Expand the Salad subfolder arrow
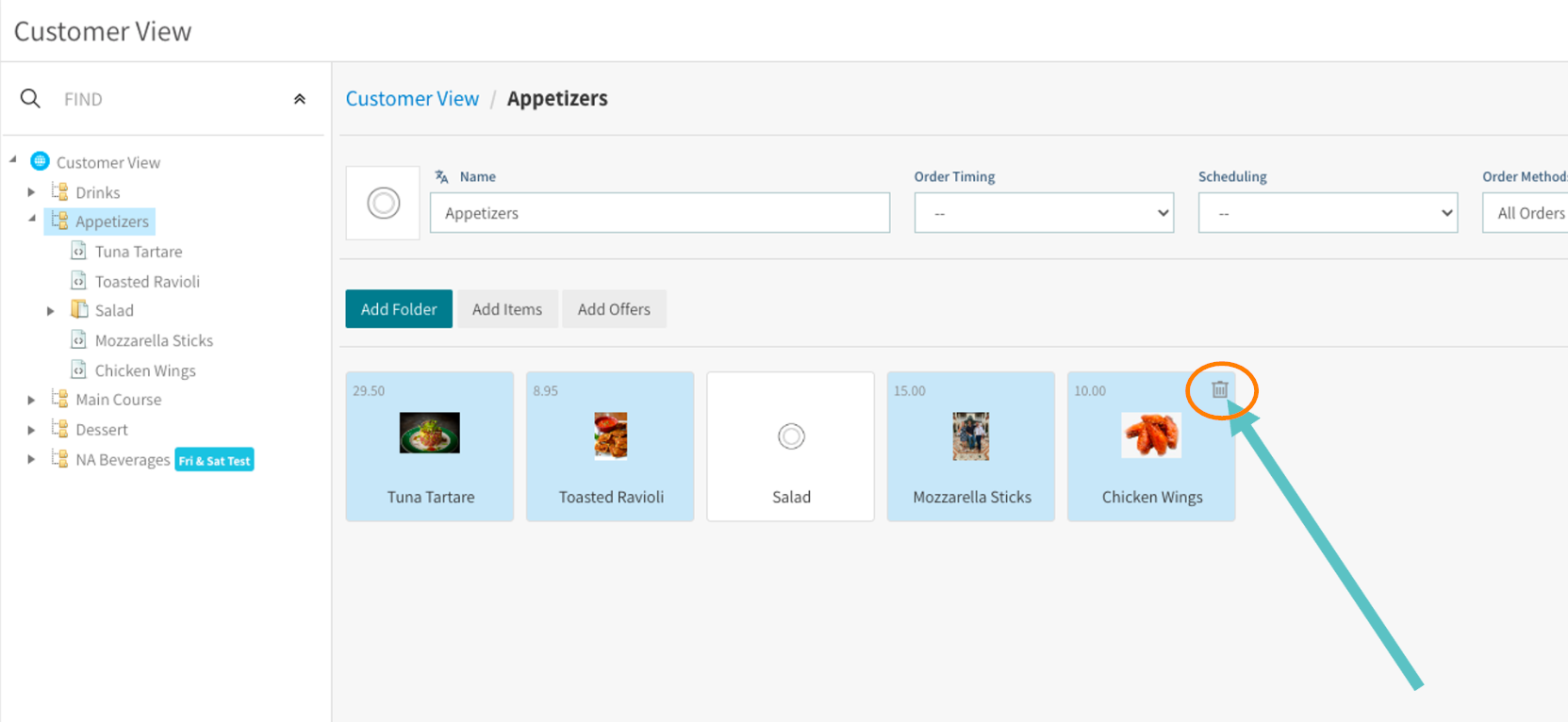 51,311
